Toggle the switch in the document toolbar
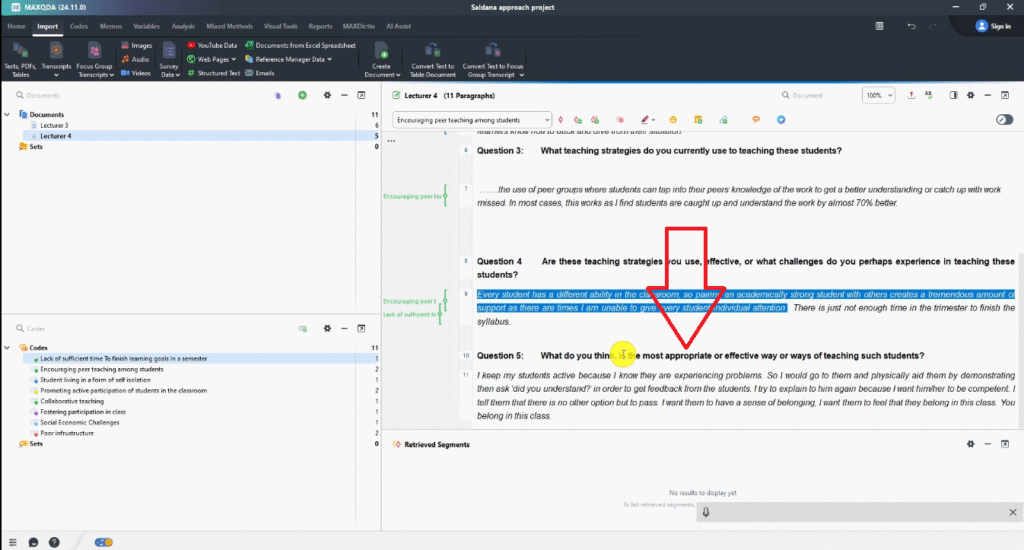 click(1004, 119)
